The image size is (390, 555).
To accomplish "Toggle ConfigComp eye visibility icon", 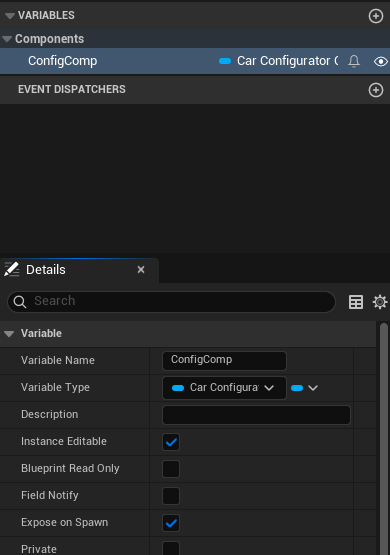I will click(380, 62).
